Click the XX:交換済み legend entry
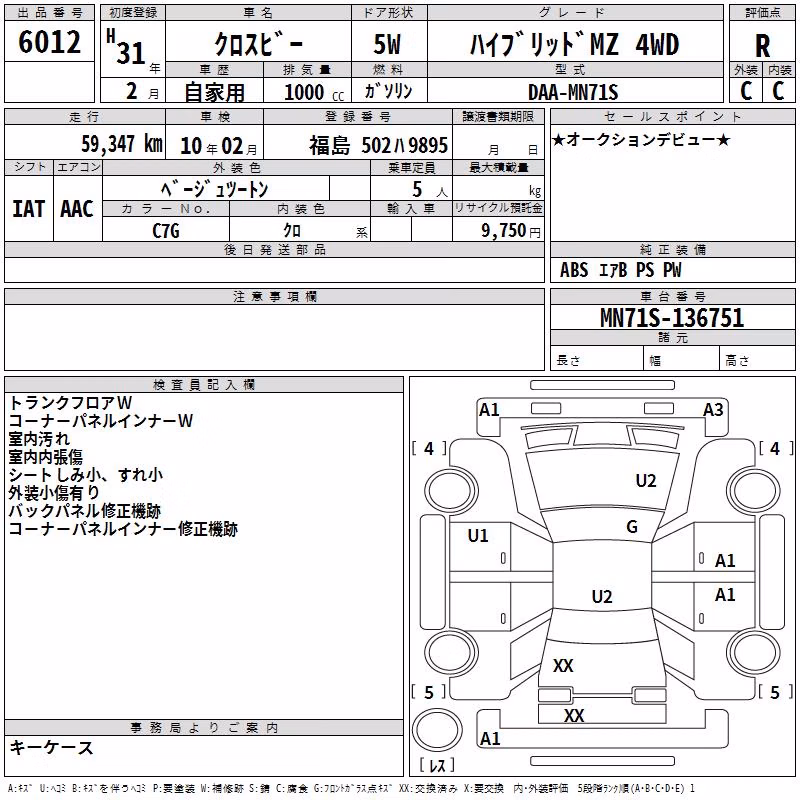This screenshot has width=800, height=800. (428, 789)
